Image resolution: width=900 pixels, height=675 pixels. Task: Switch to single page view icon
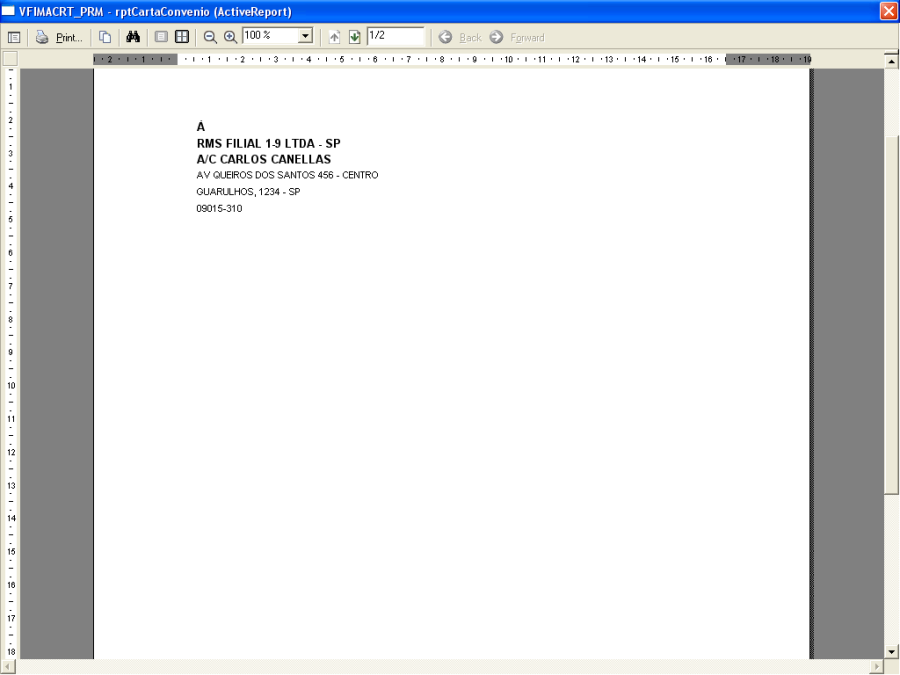point(161,37)
